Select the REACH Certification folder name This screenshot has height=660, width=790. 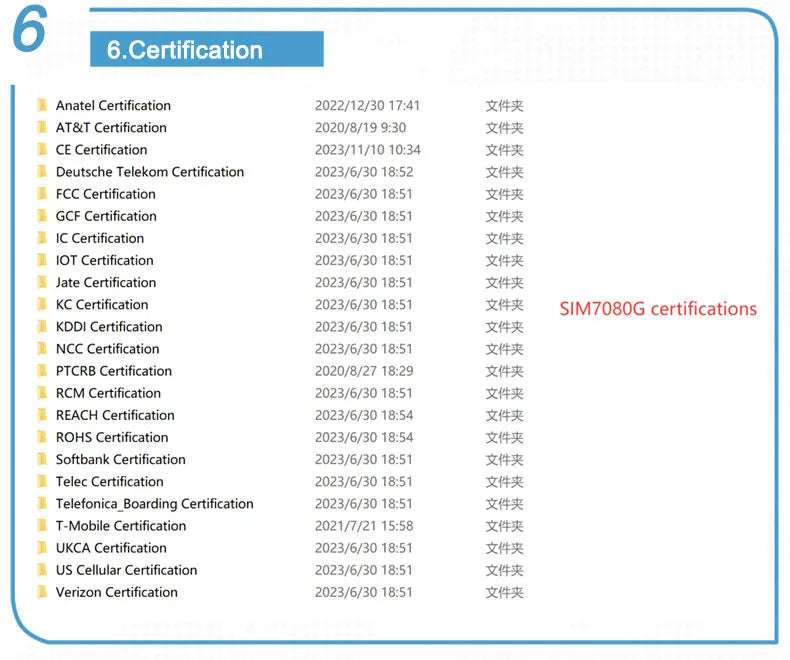(x=115, y=416)
